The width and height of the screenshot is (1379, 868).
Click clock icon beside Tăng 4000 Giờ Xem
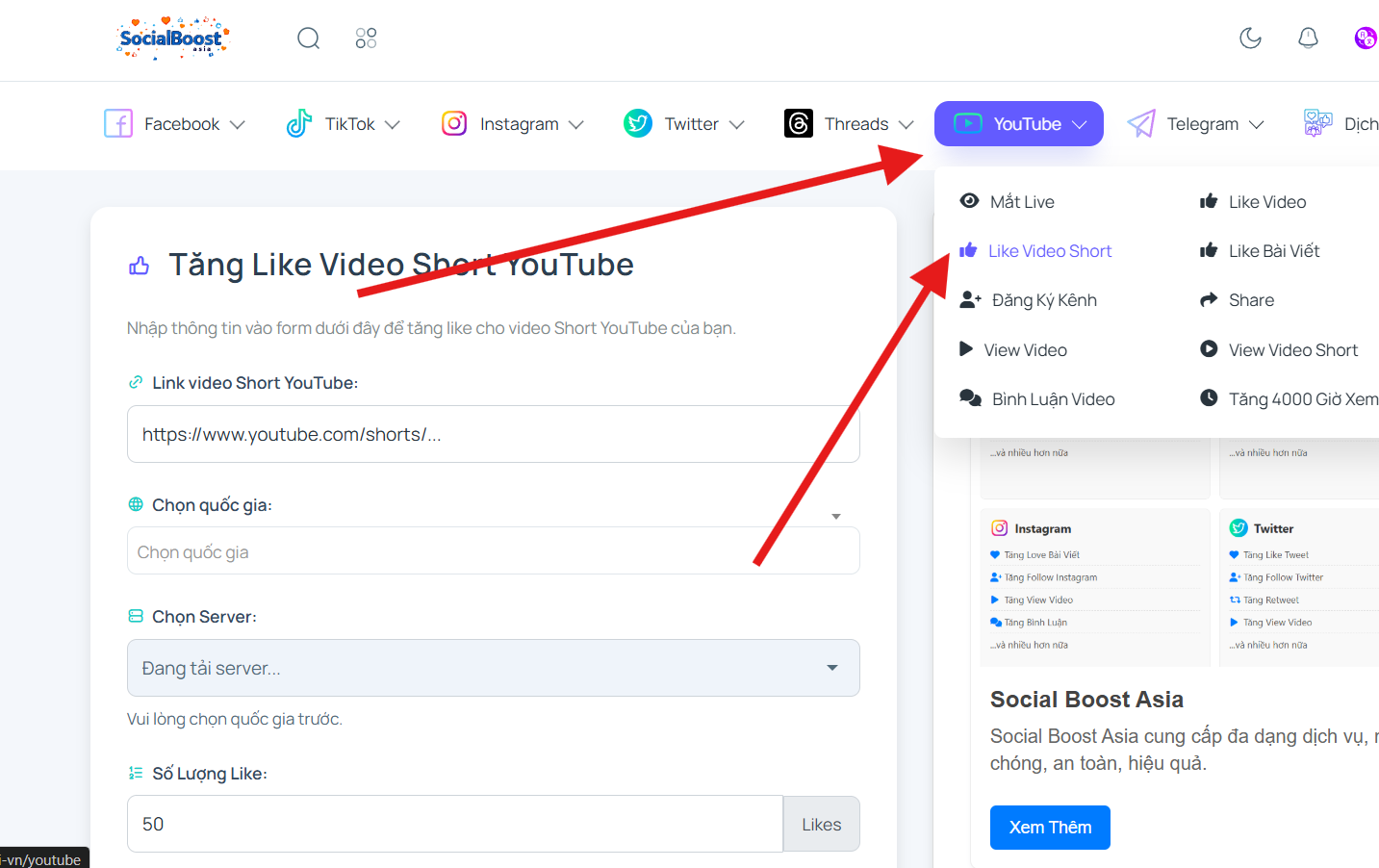click(x=1209, y=397)
